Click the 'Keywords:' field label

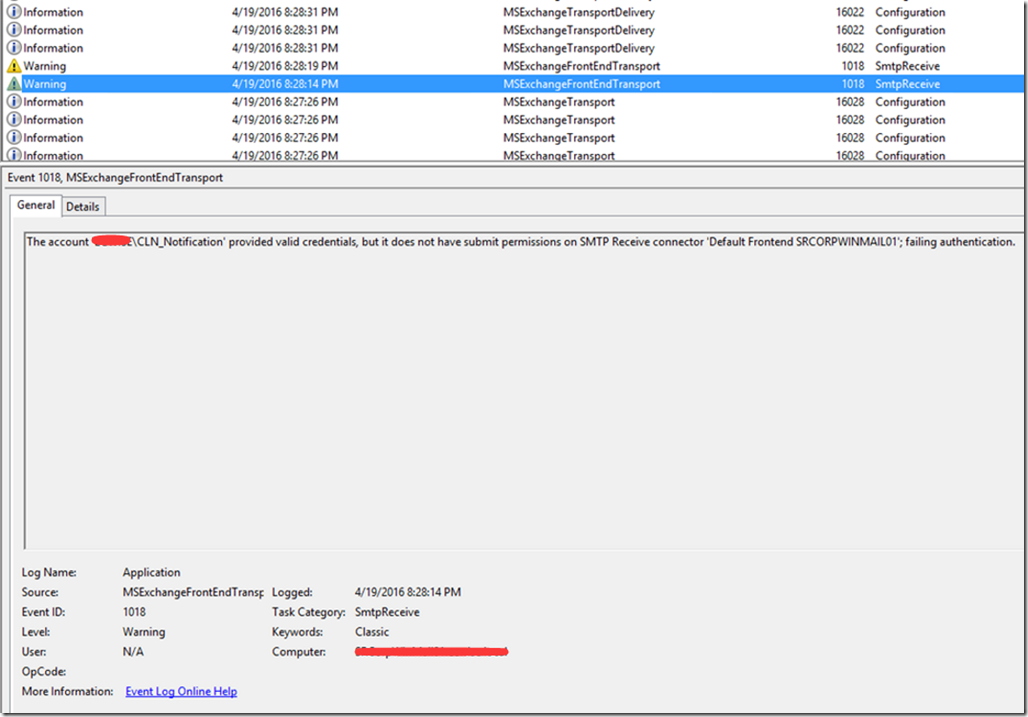298,632
